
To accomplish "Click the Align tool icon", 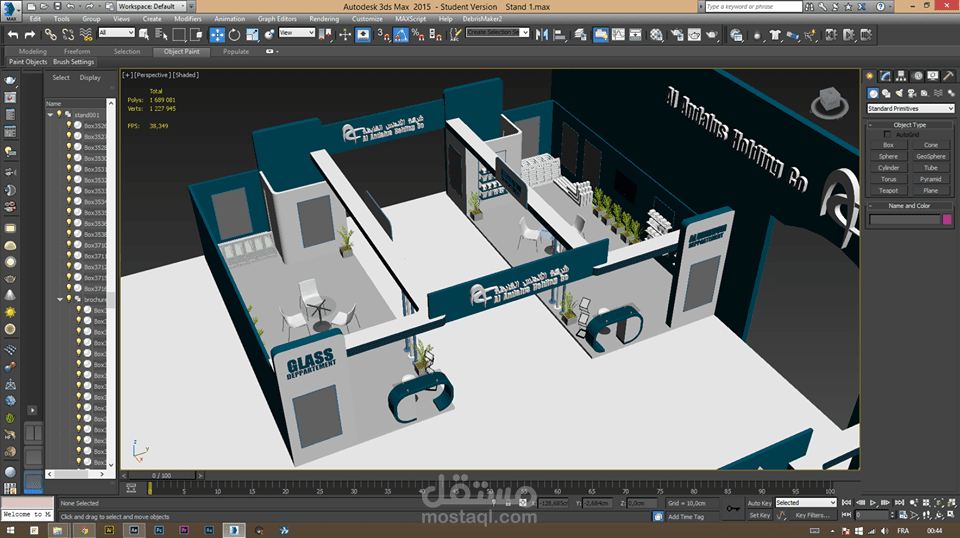I will coord(560,35).
